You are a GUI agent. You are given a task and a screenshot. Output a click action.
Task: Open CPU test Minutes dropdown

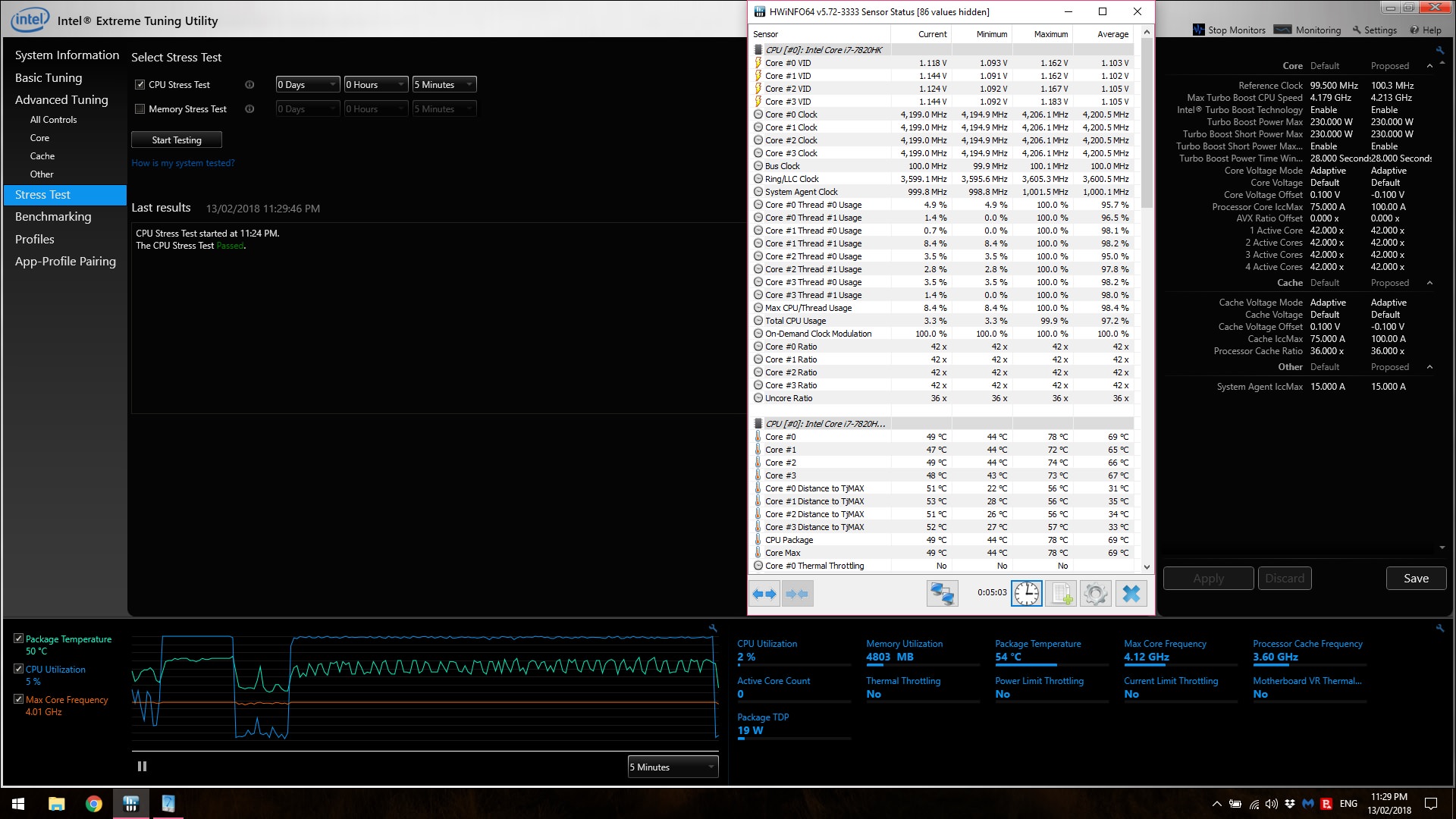pyautogui.click(x=444, y=85)
